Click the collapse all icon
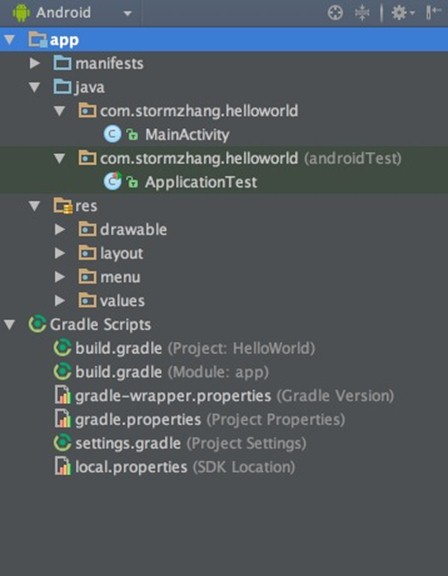 362,13
